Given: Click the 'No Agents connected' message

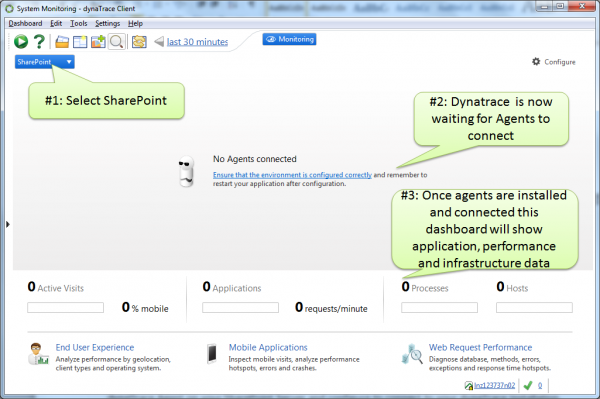Looking at the screenshot, I should pos(255,159).
